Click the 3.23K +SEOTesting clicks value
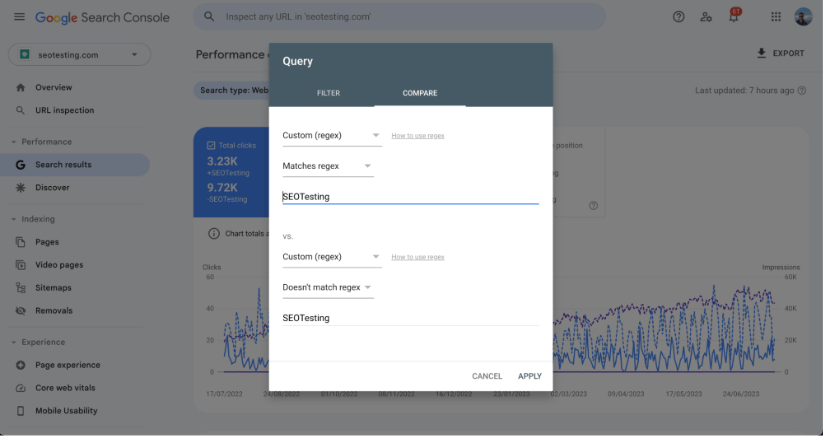 [x=222, y=161]
